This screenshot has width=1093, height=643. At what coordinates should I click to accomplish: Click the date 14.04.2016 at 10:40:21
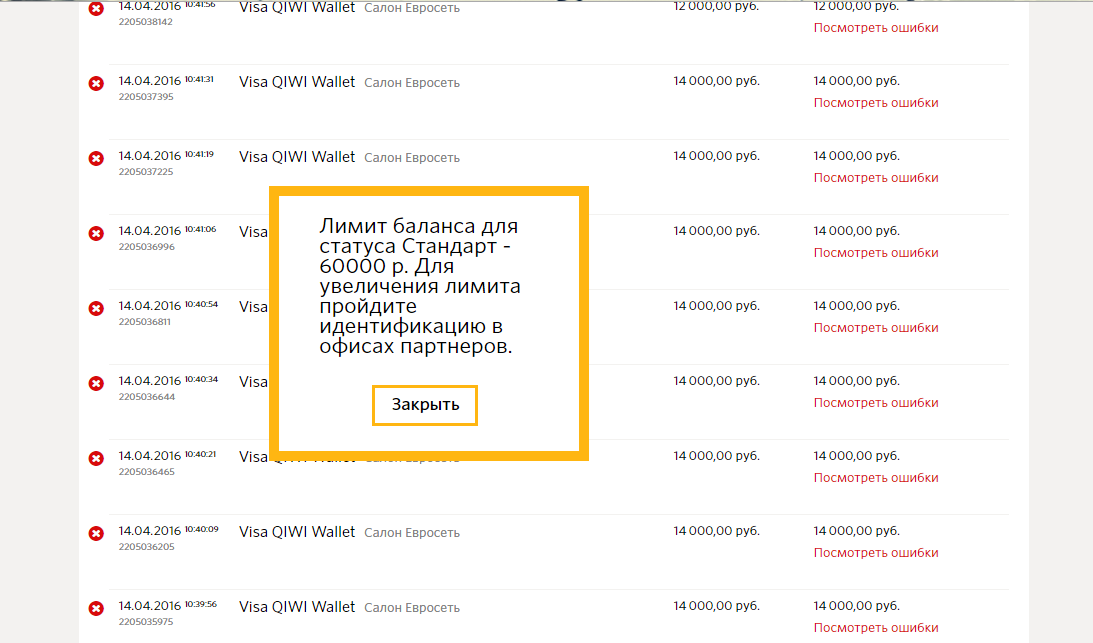149,455
